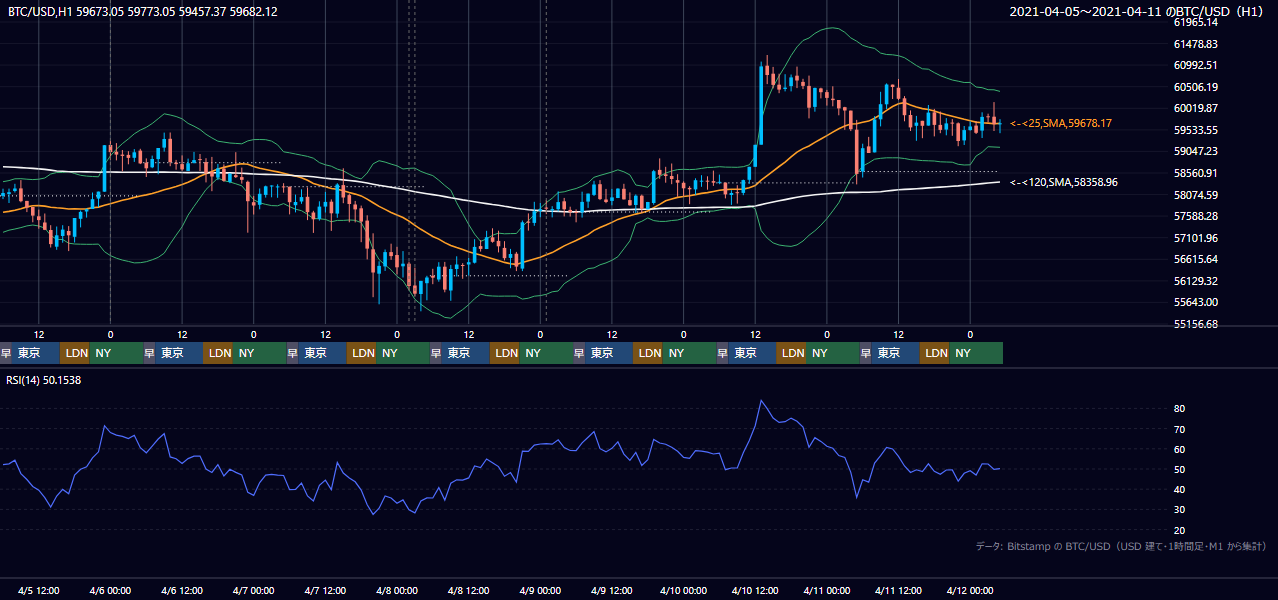Click RSI scale value 40
The height and width of the screenshot is (600, 1278).
pos(1180,489)
